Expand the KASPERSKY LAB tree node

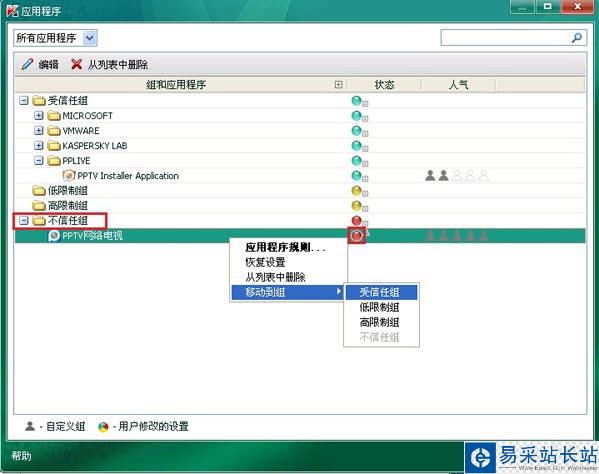pos(39,146)
